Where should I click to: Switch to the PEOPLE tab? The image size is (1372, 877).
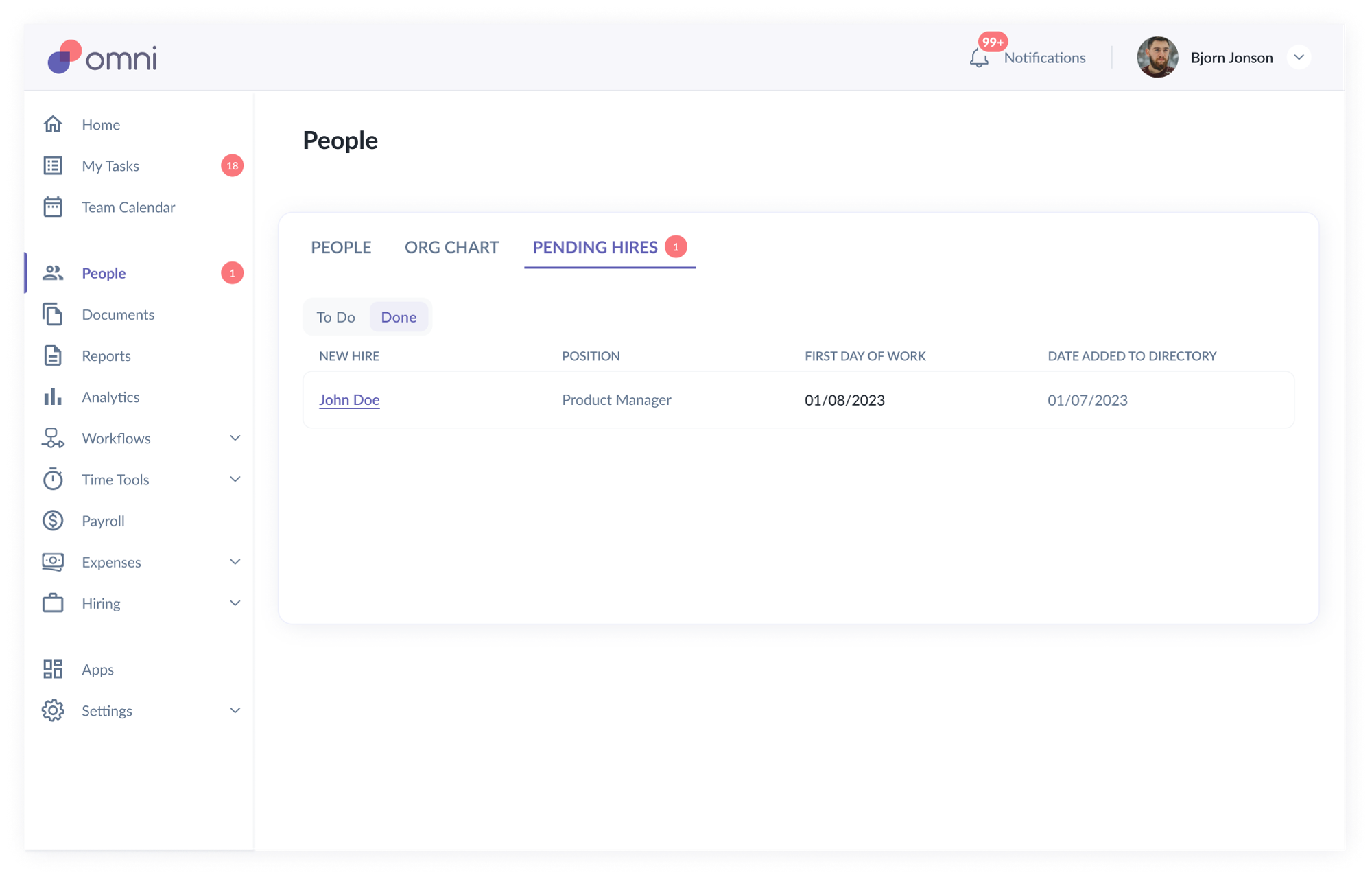tap(341, 247)
